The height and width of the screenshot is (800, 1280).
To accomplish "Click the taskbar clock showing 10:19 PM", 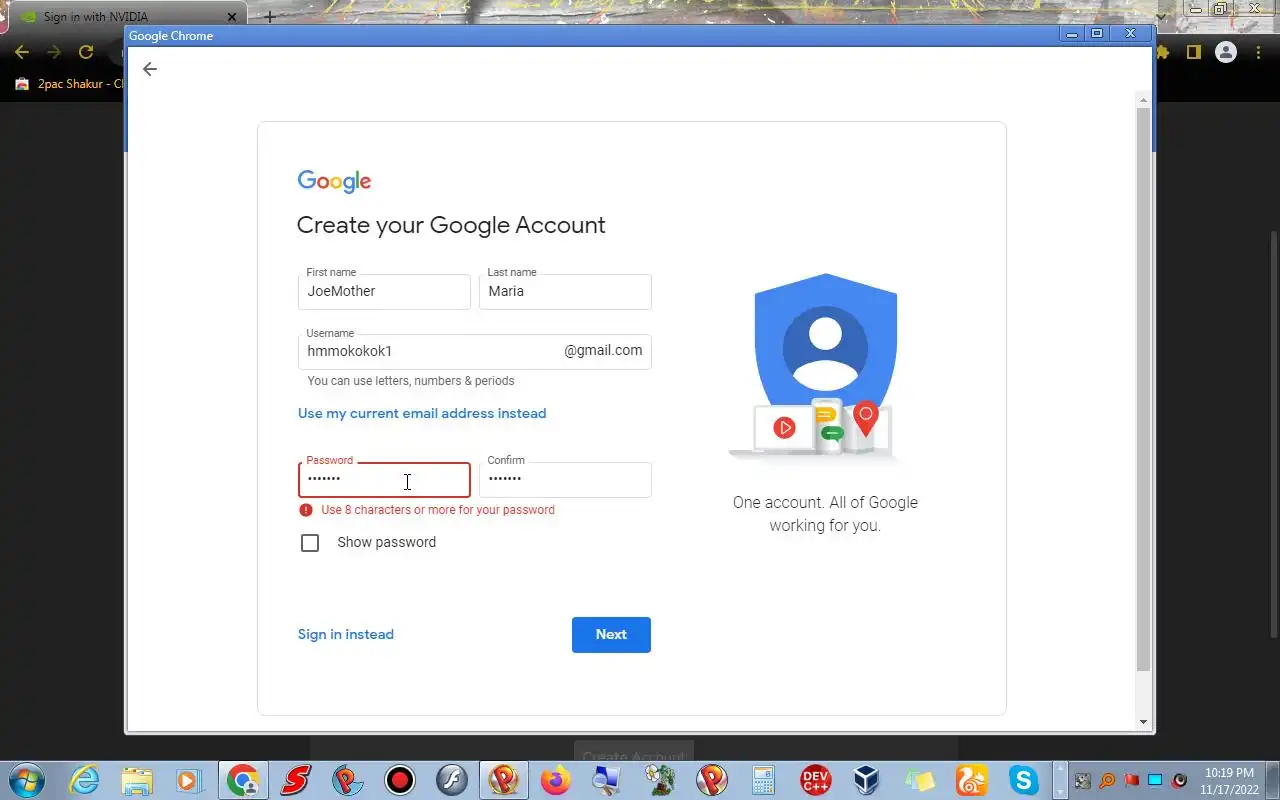I will pos(1227,781).
